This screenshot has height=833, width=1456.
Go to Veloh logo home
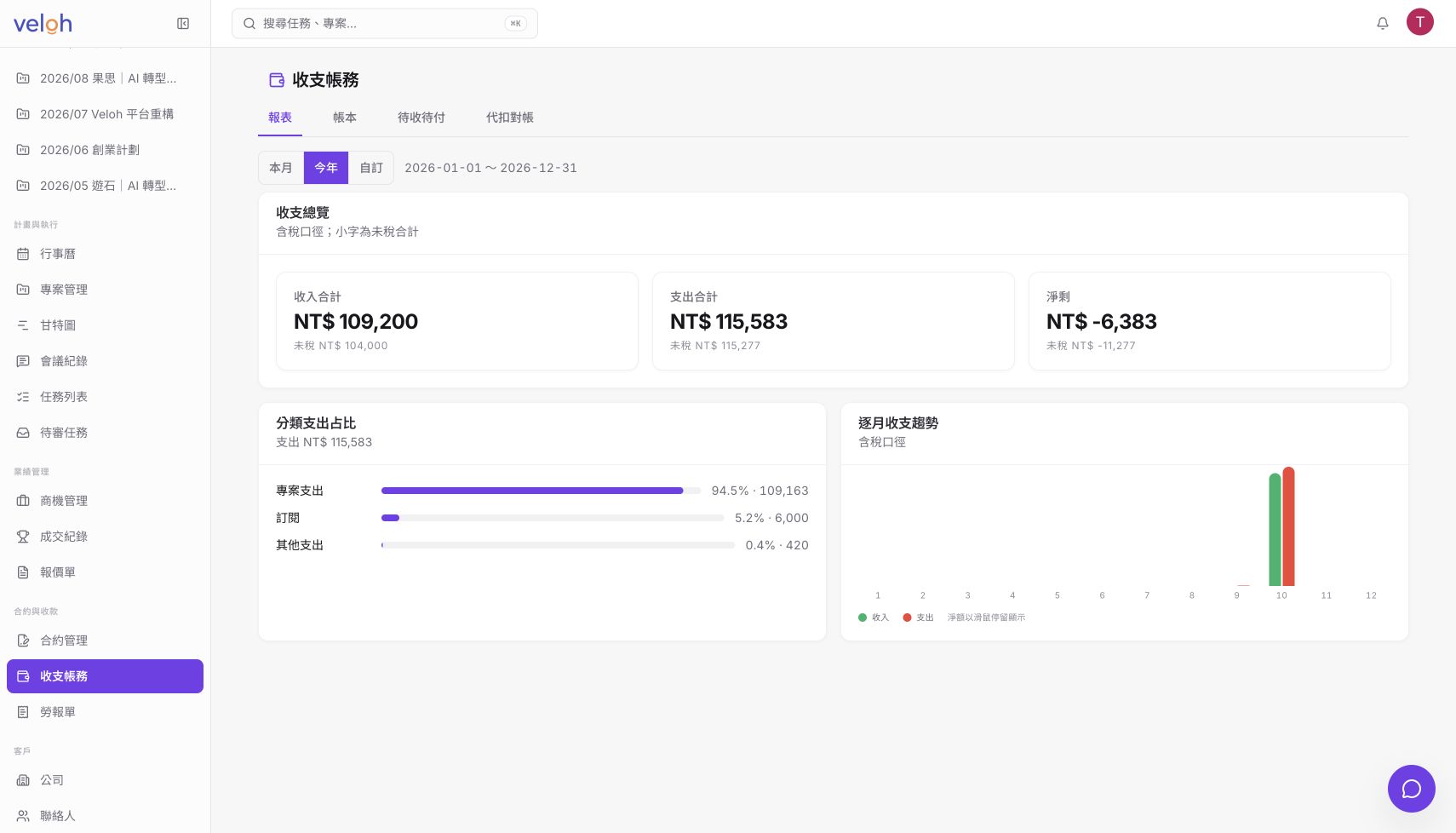[43, 24]
